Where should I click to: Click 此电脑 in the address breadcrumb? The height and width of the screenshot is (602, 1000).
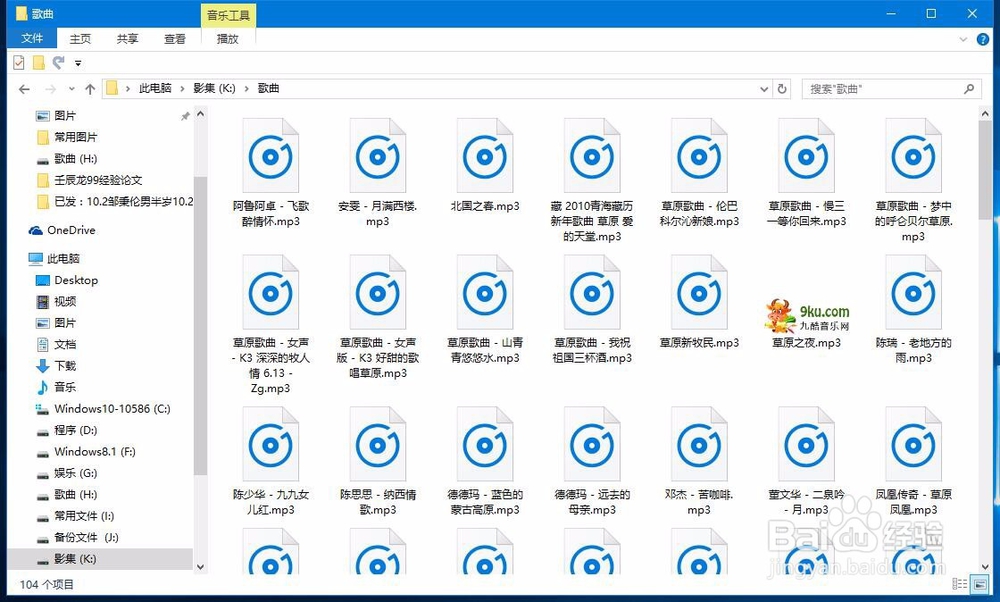155,88
